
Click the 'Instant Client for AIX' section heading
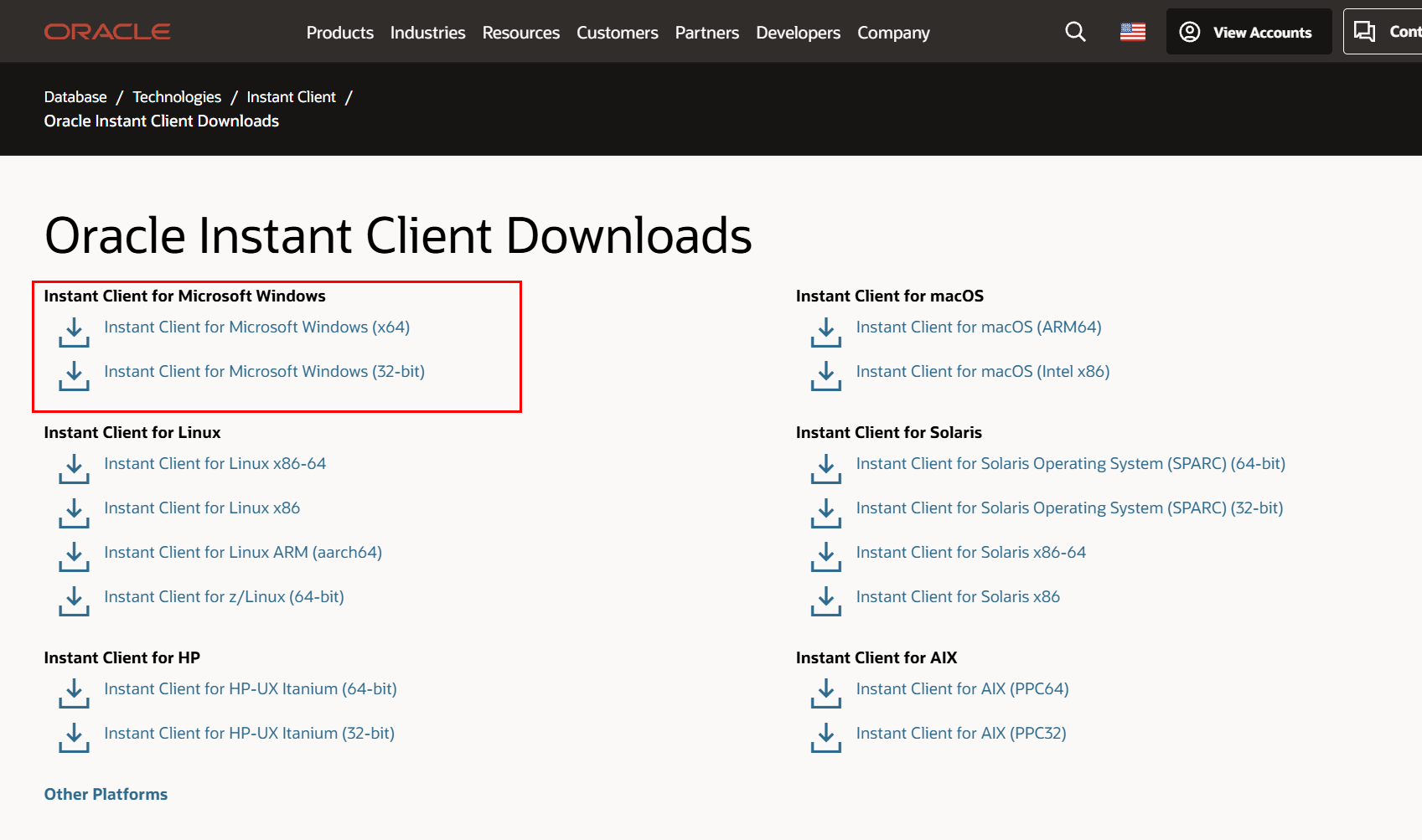[x=876, y=658]
